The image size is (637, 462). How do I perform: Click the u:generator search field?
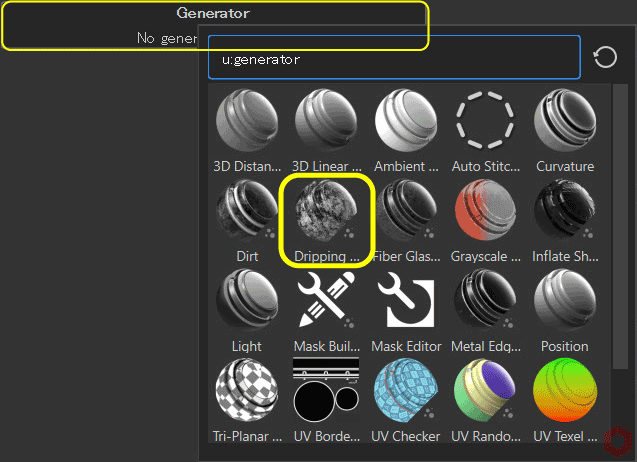tap(394, 57)
